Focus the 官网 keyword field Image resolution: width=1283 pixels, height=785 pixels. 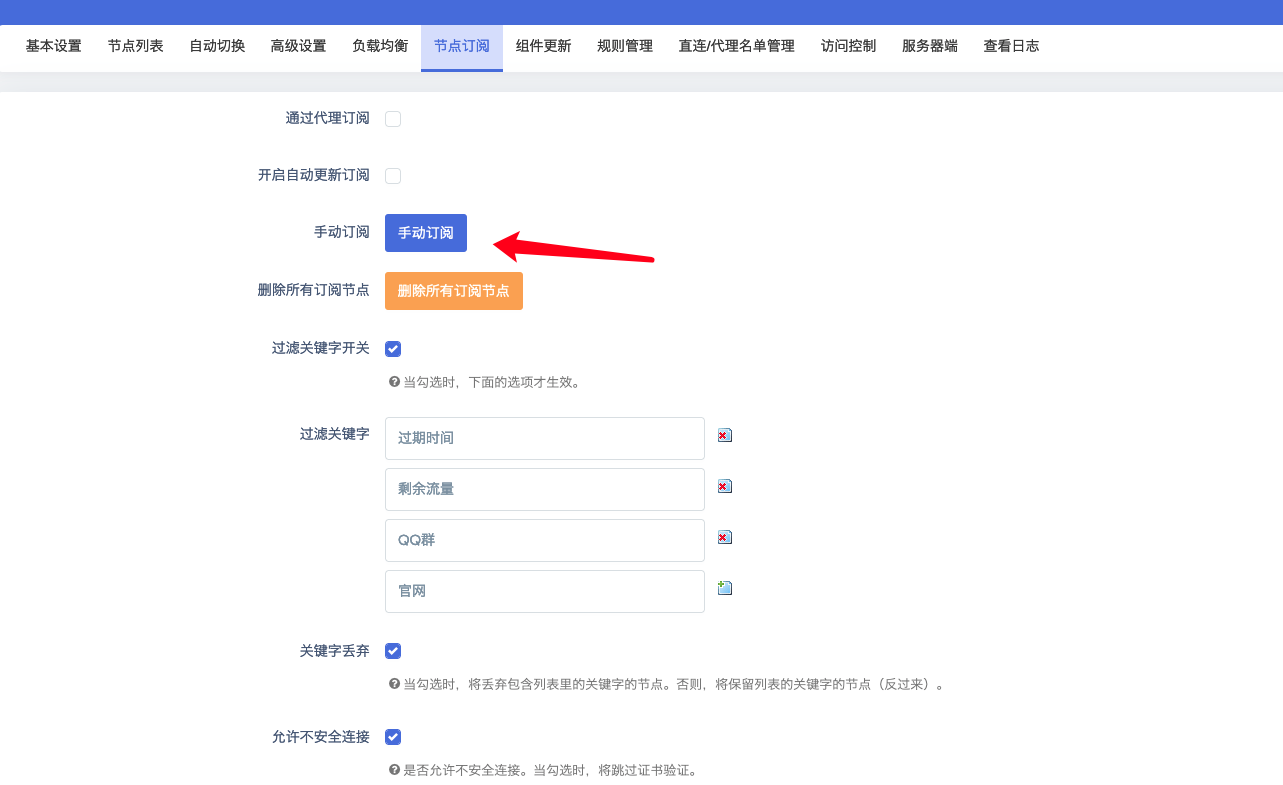click(x=545, y=591)
